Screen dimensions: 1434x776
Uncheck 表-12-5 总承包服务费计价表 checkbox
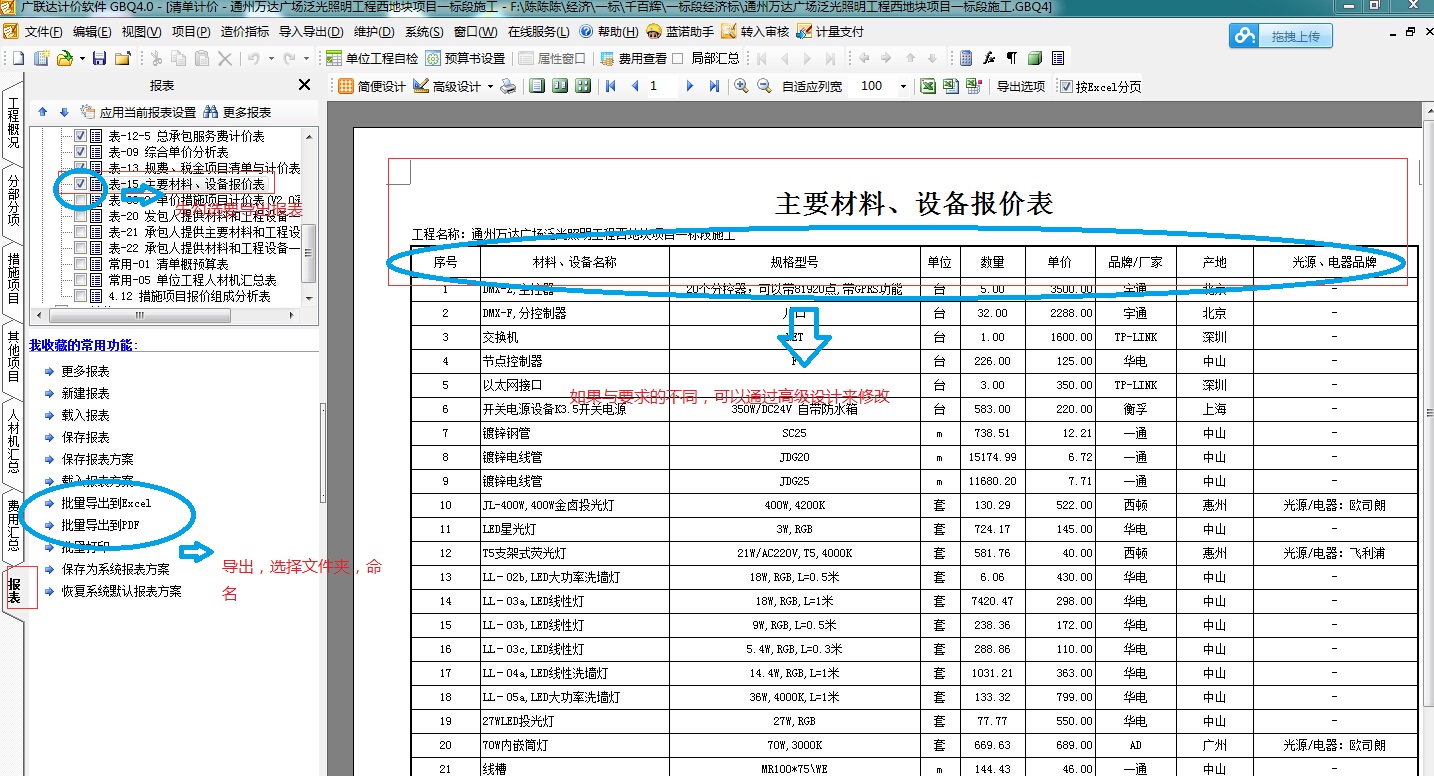(x=81, y=136)
